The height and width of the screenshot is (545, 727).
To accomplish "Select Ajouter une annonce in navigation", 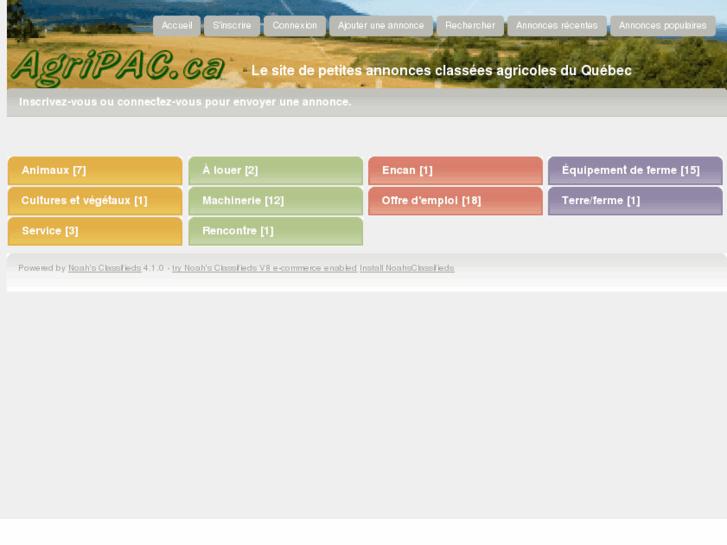I will 381,26.
